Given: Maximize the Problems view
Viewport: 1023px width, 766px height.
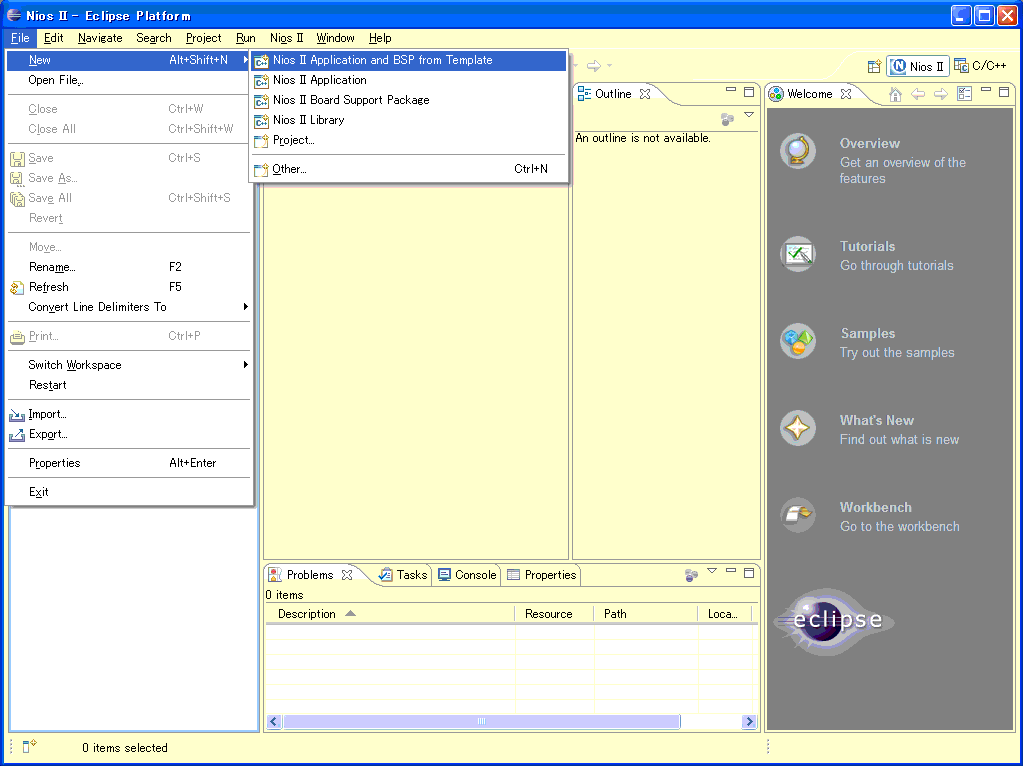Looking at the screenshot, I should (x=749, y=573).
